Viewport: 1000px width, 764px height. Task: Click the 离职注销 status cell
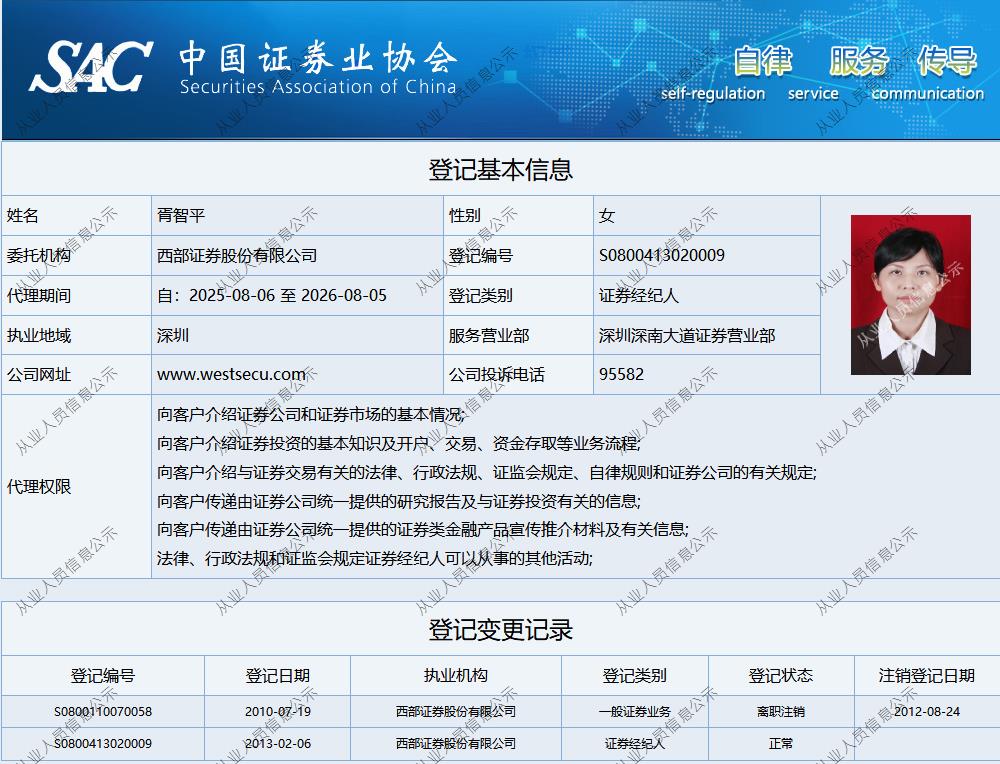point(780,712)
